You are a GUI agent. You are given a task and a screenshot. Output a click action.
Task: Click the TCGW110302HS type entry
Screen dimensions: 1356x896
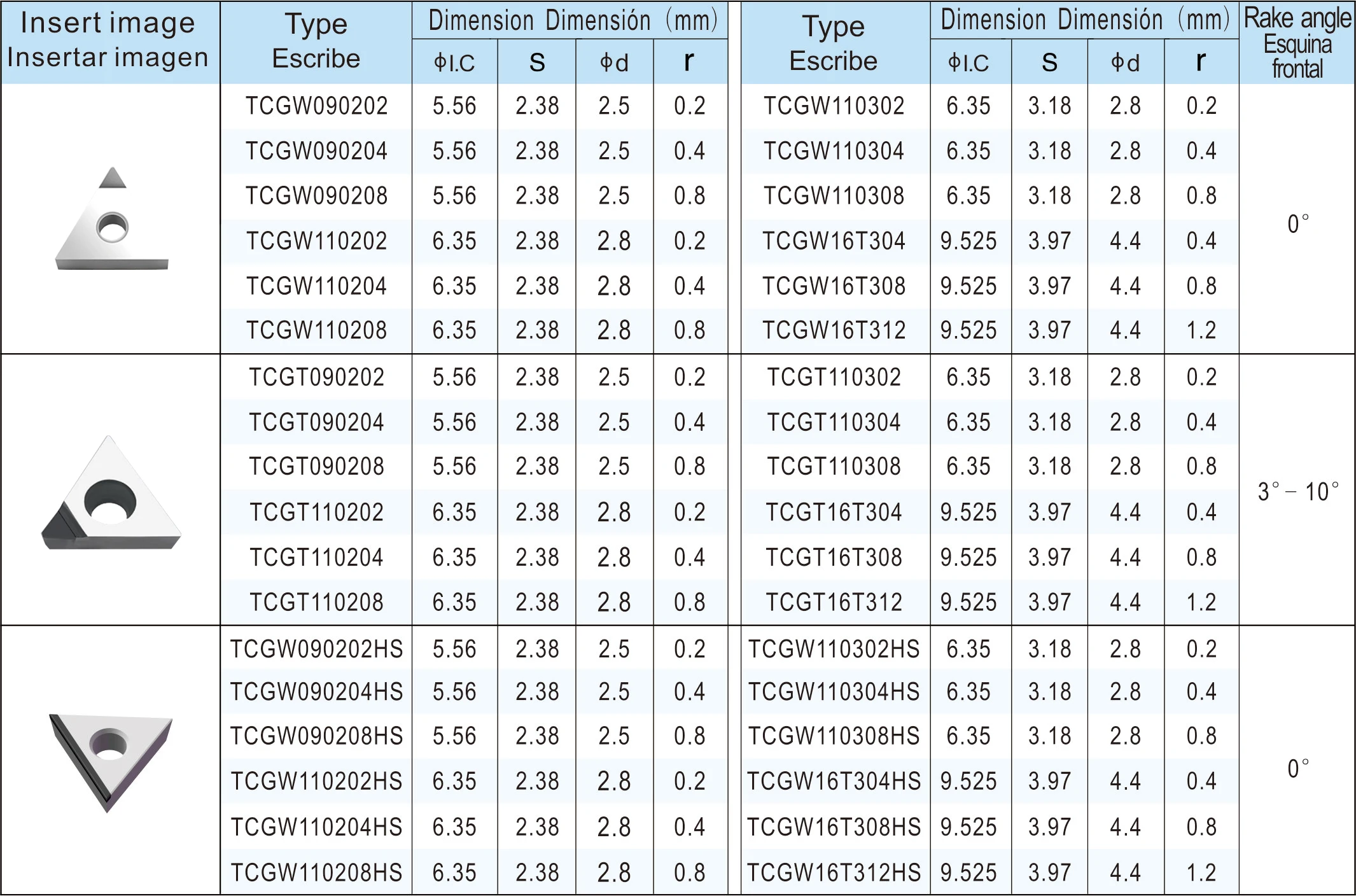coord(834,649)
